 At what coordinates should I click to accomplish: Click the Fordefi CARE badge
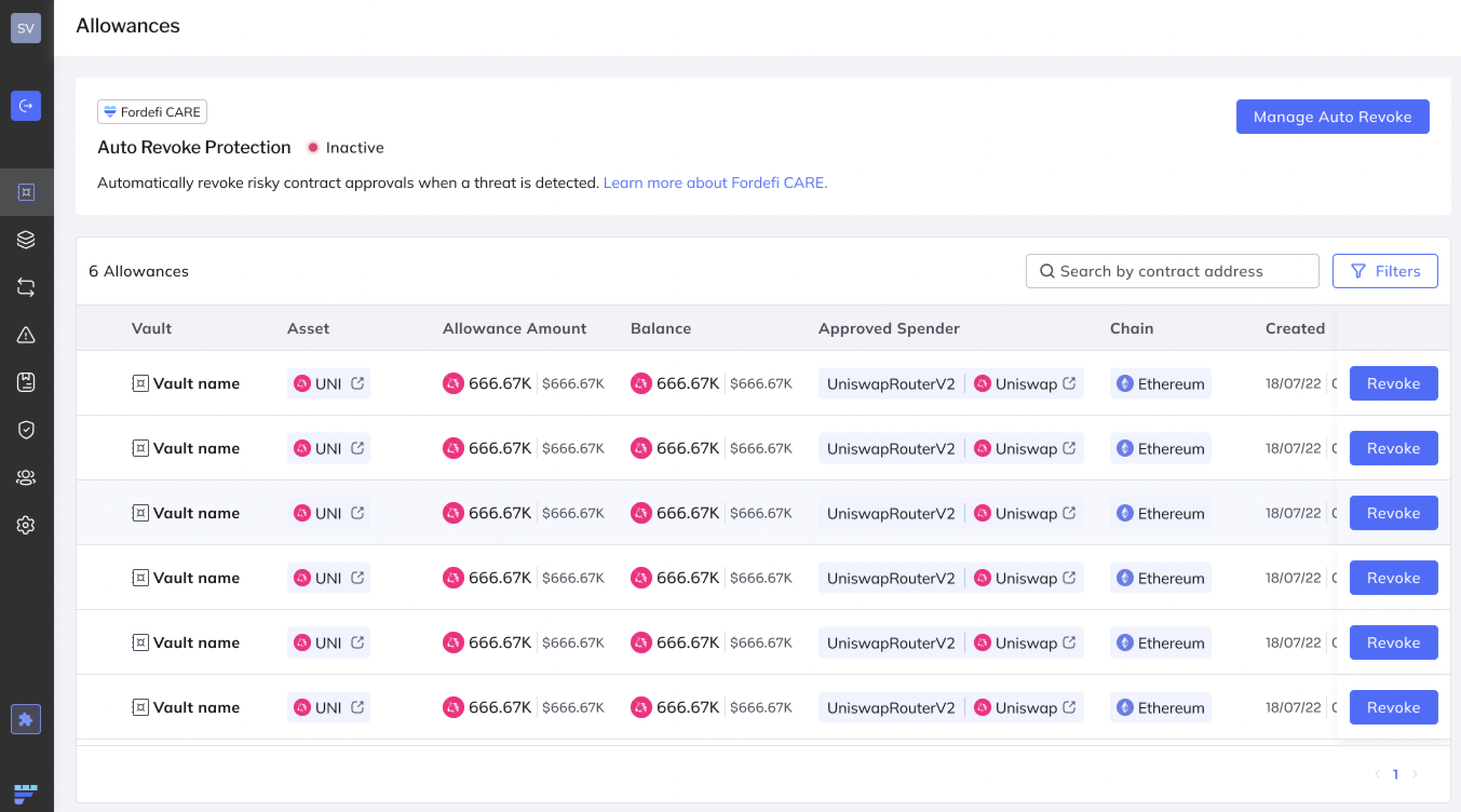(x=152, y=112)
